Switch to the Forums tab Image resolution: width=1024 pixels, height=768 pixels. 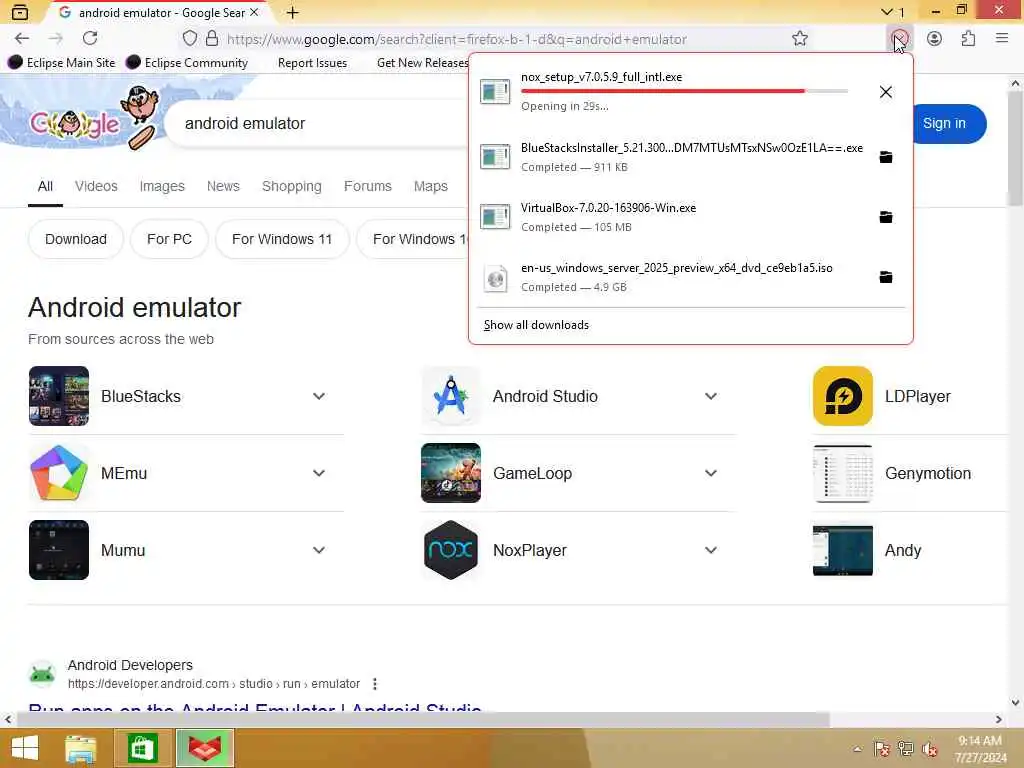point(368,186)
